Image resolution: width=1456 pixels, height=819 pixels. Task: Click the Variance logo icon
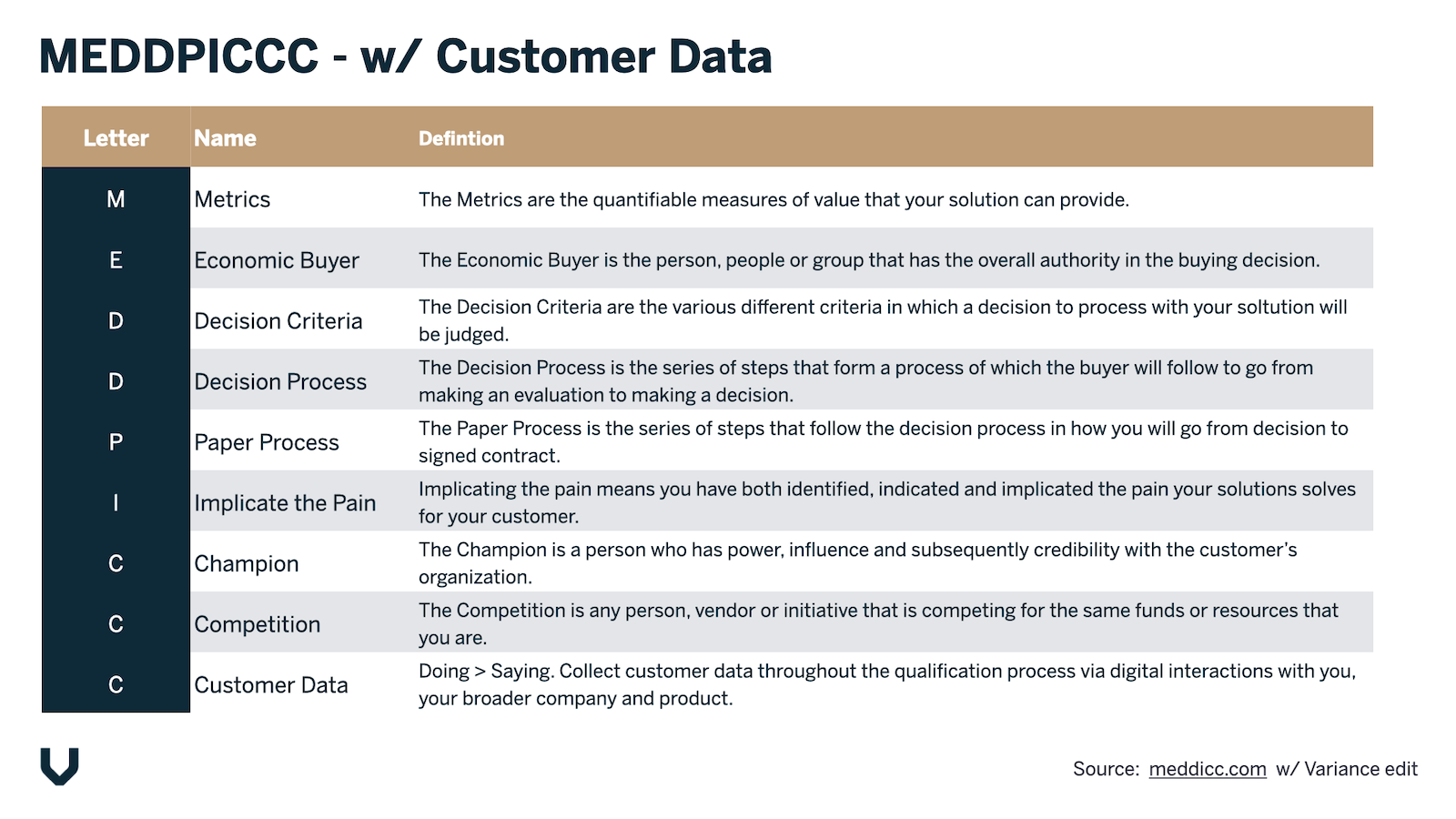[60, 766]
